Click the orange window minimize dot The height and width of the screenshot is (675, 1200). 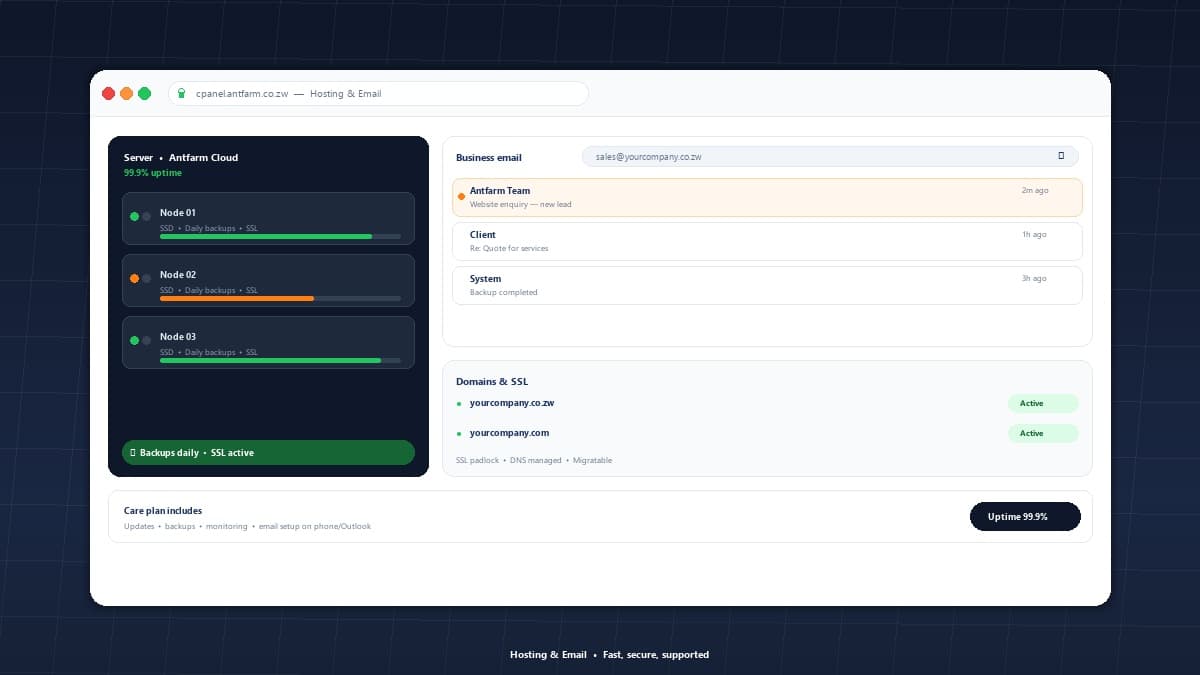pos(126,94)
